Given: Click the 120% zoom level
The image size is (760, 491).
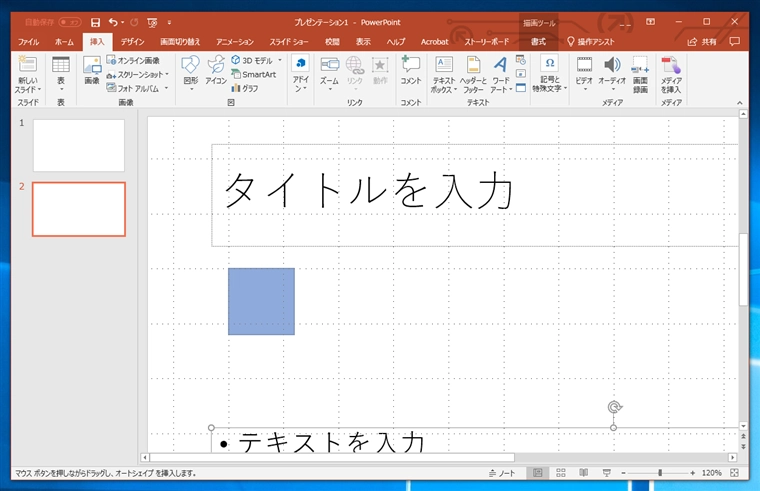Looking at the screenshot, I should pyautogui.click(x=712, y=473).
